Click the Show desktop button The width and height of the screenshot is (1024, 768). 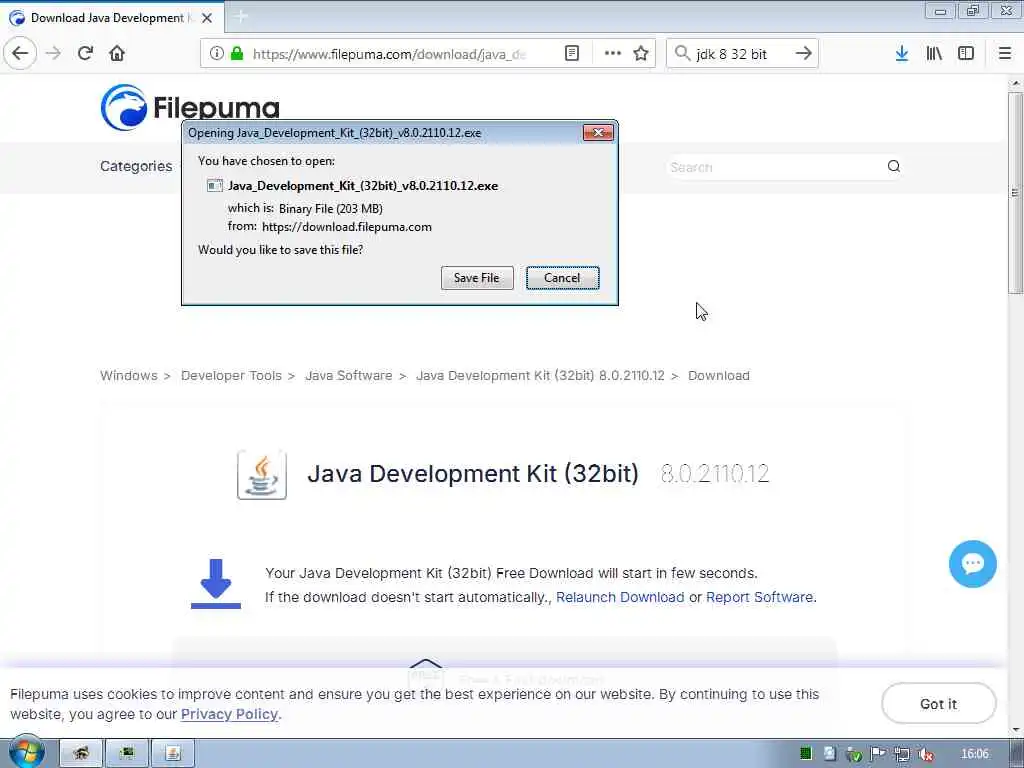pos(1016,754)
